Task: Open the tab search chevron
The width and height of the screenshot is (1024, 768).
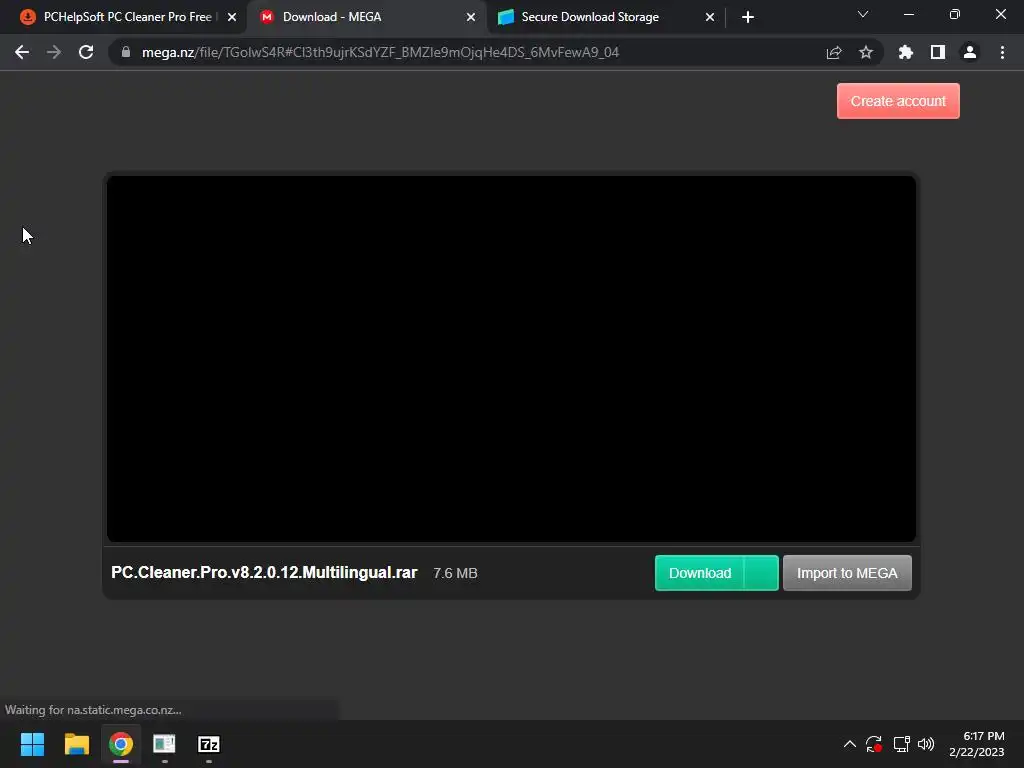Action: tap(863, 14)
